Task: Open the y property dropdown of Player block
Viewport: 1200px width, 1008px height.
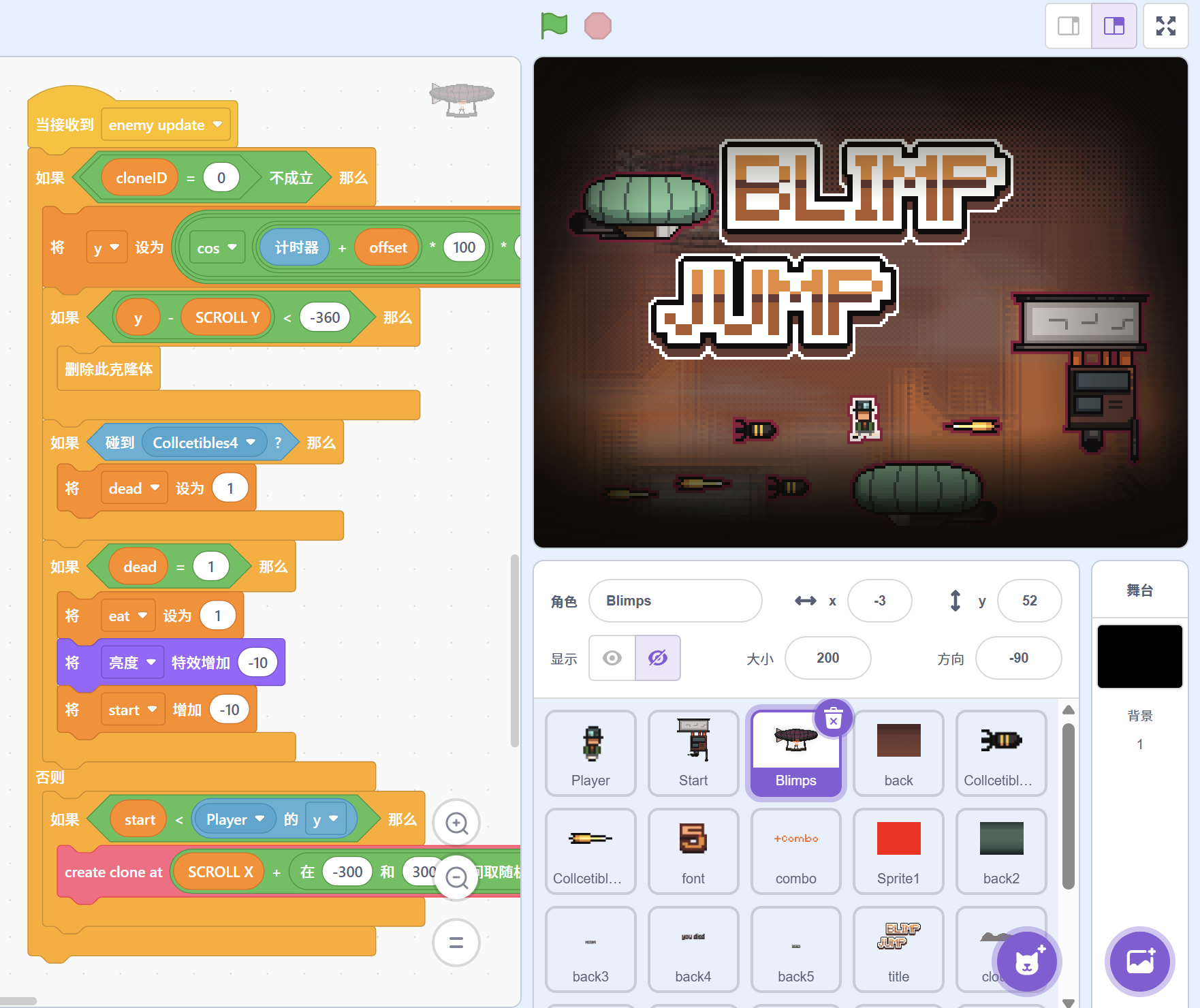Action: pos(326,819)
